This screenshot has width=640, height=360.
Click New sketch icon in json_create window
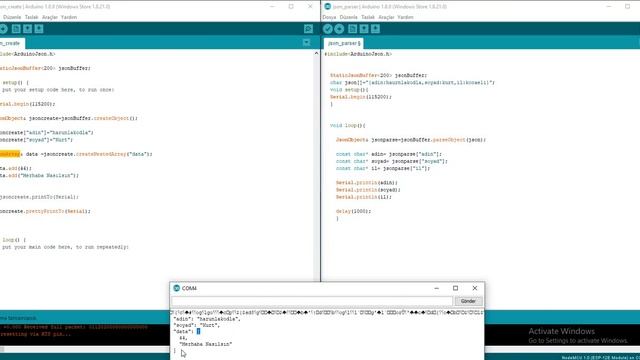(x=16, y=29)
